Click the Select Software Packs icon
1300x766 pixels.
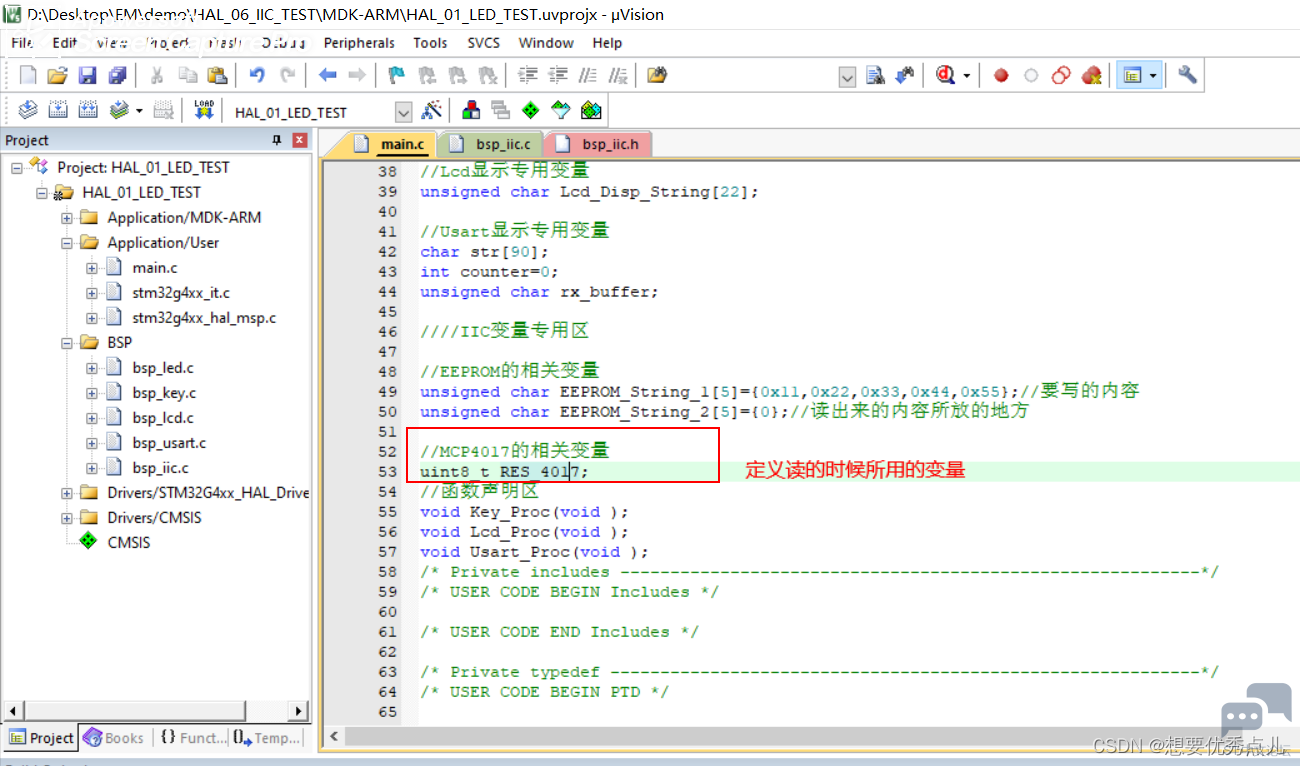(x=561, y=110)
